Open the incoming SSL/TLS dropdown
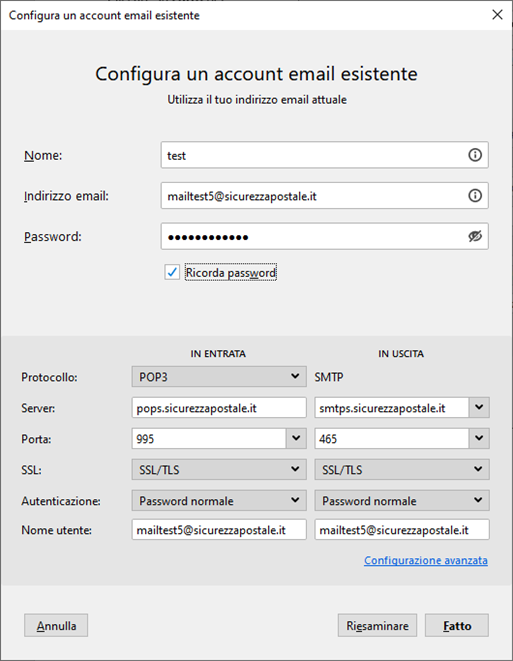Viewport: 513px width, 661px height. (219, 470)
